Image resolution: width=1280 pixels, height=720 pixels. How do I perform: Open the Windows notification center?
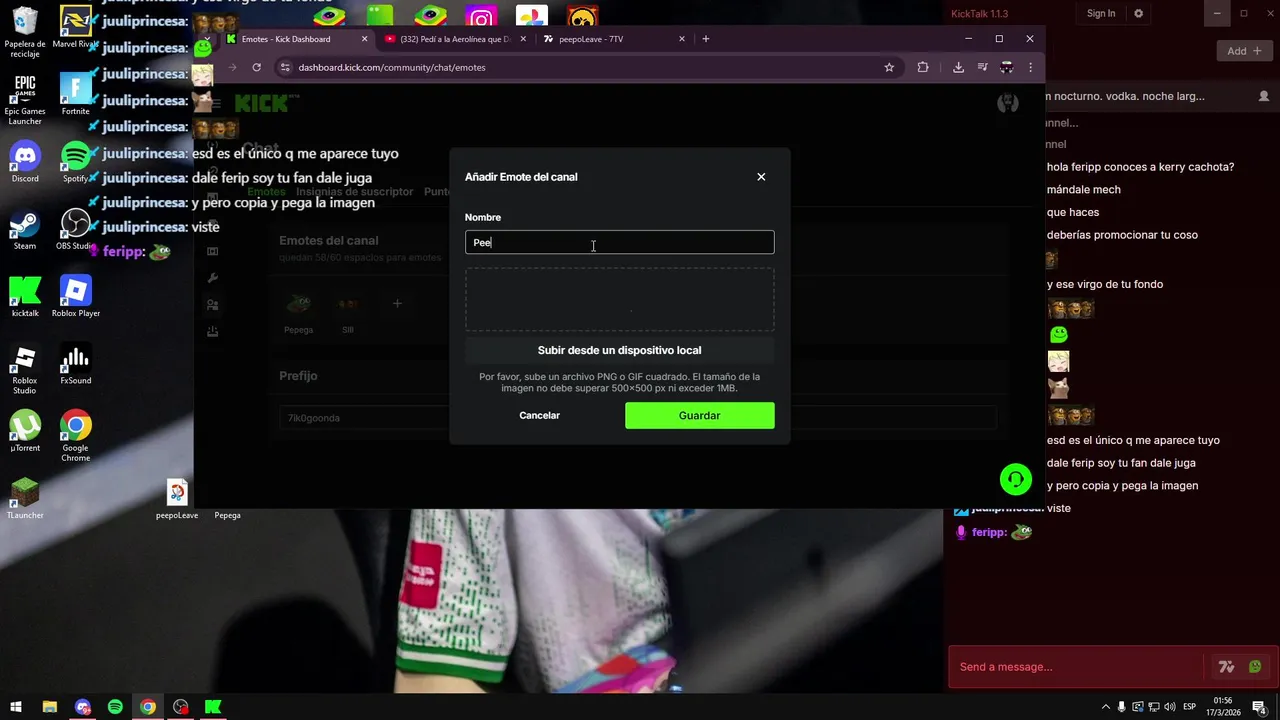point(1259,707)
